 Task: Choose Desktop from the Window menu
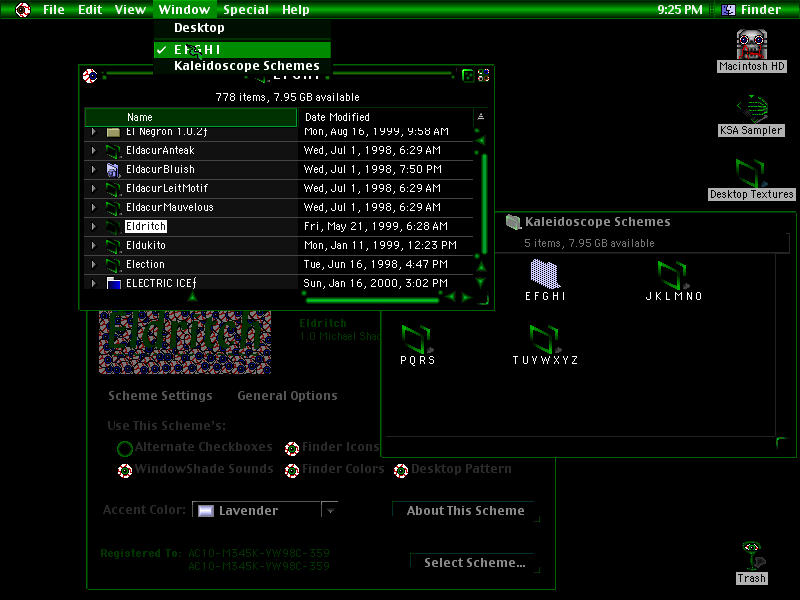coord(242,28)
